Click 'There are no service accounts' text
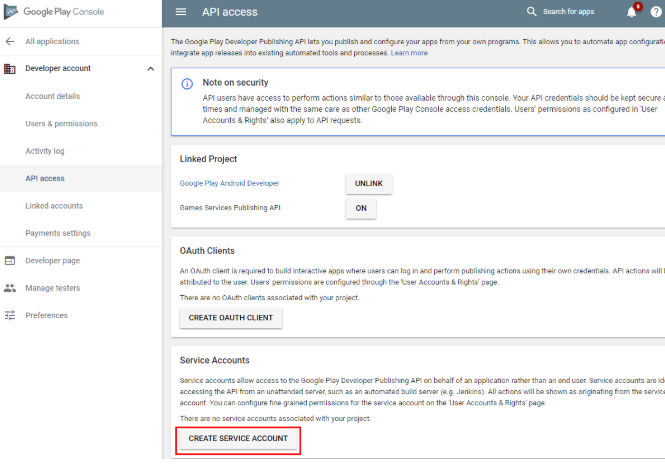 point(275,419)
